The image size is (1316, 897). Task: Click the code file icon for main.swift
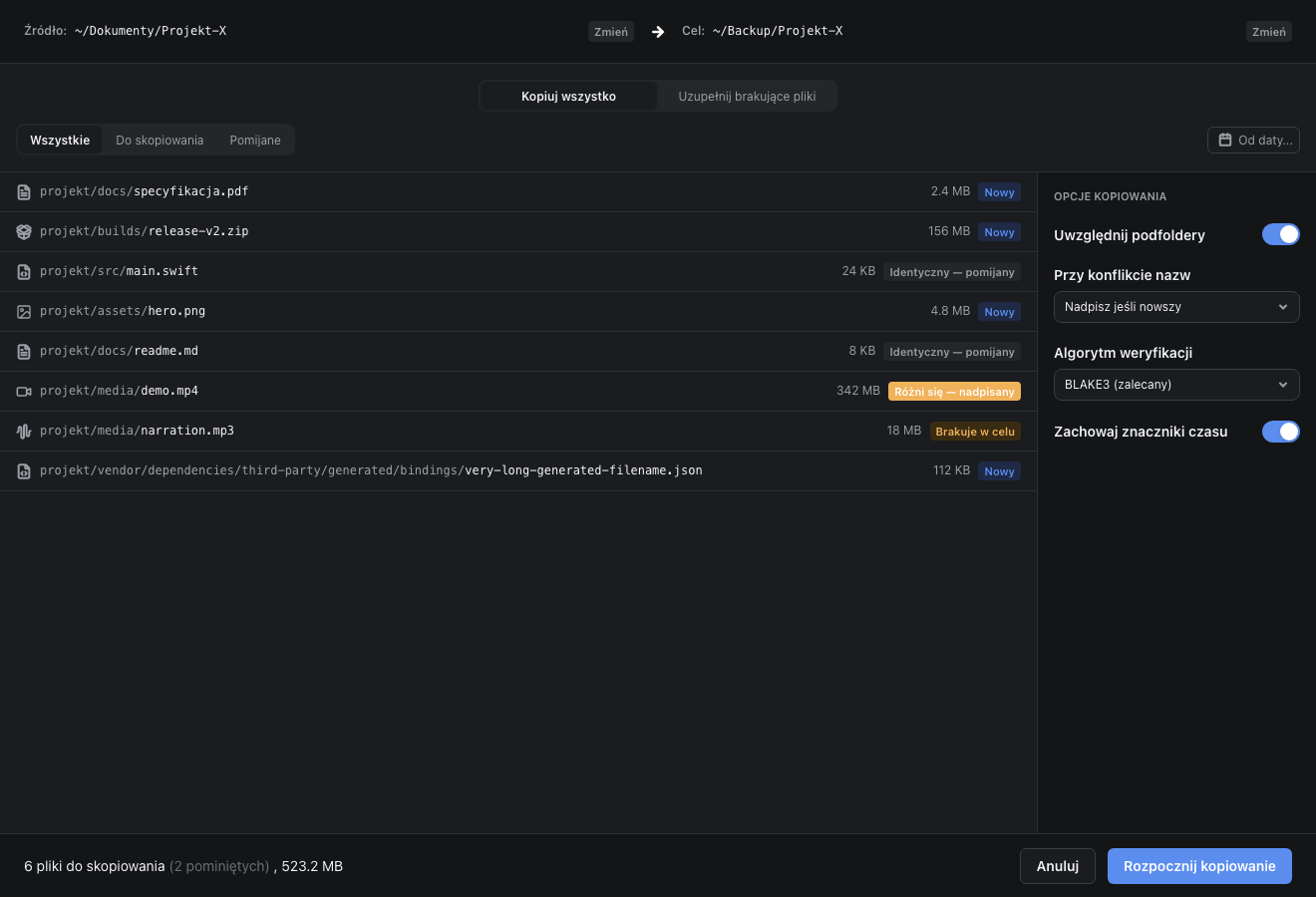click(x=24, y=272)
